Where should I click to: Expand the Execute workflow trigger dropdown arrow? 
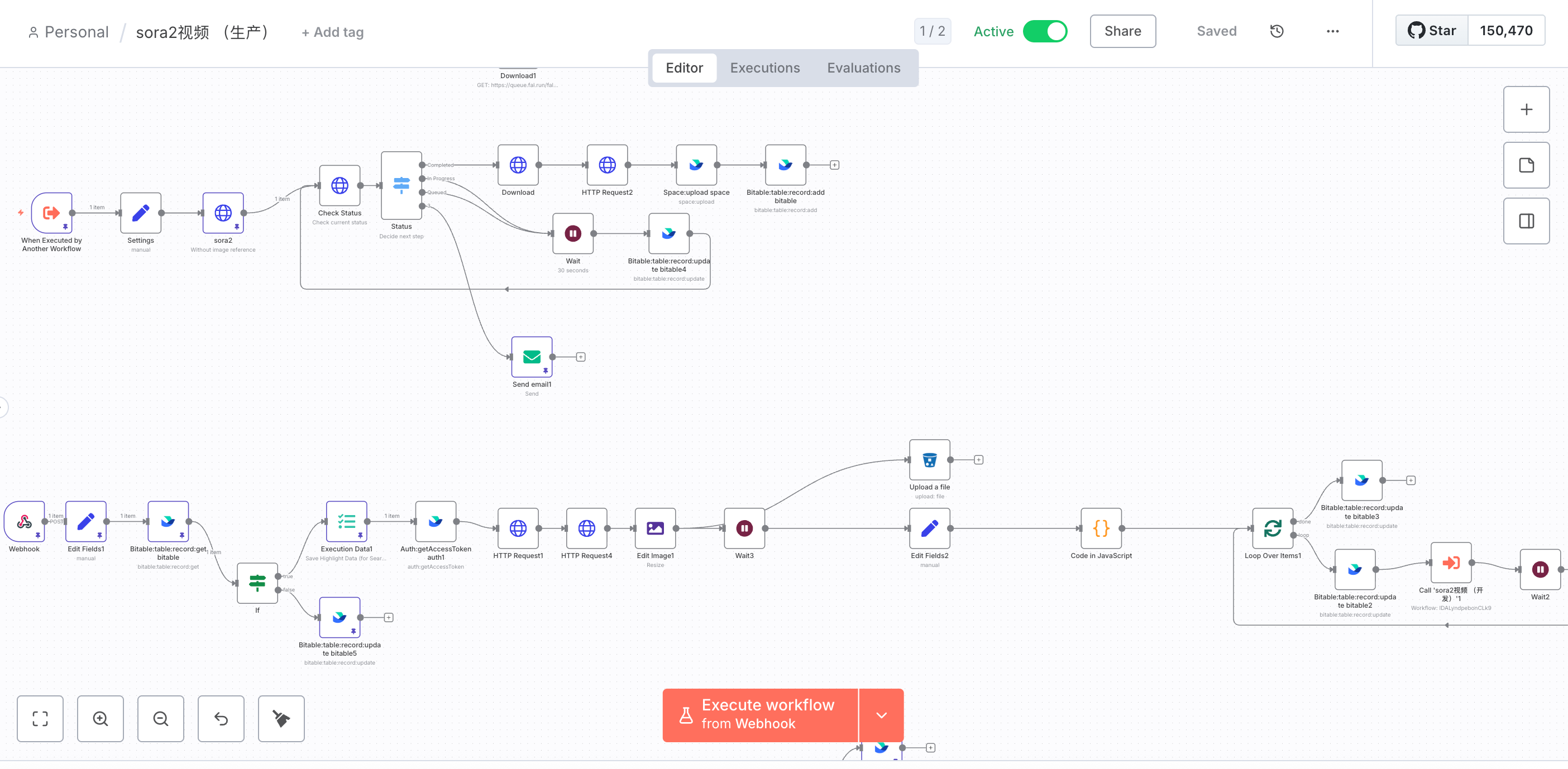[881, 715]
